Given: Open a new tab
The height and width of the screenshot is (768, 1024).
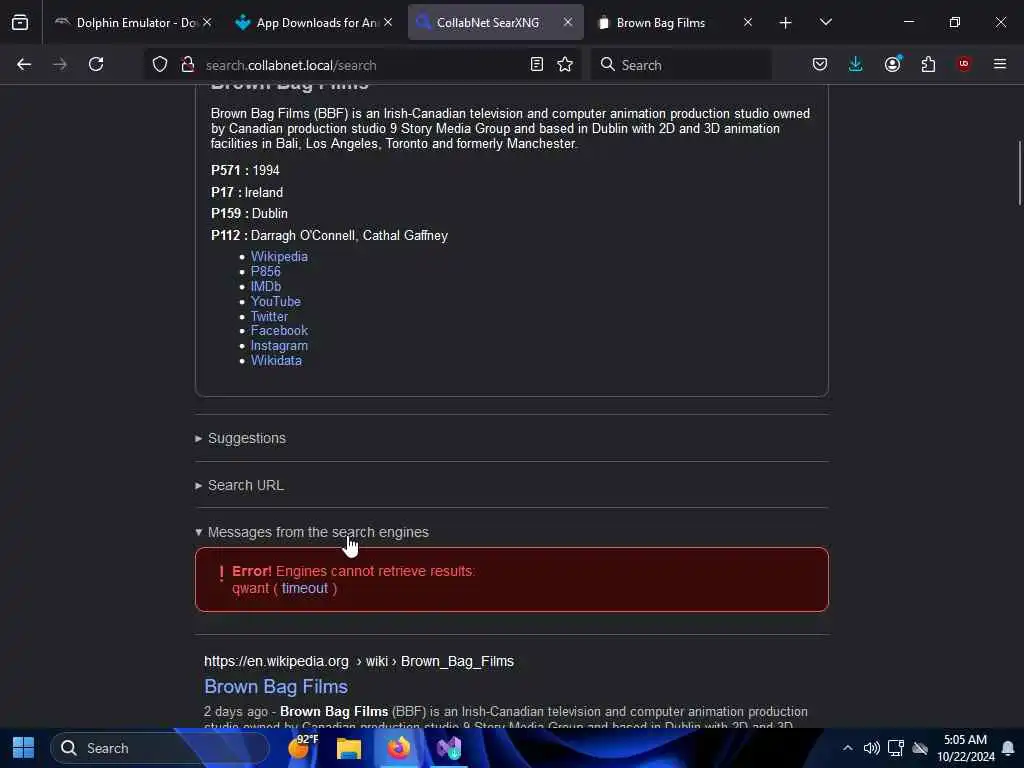Looking at the screenshot, I should [786, 23].
